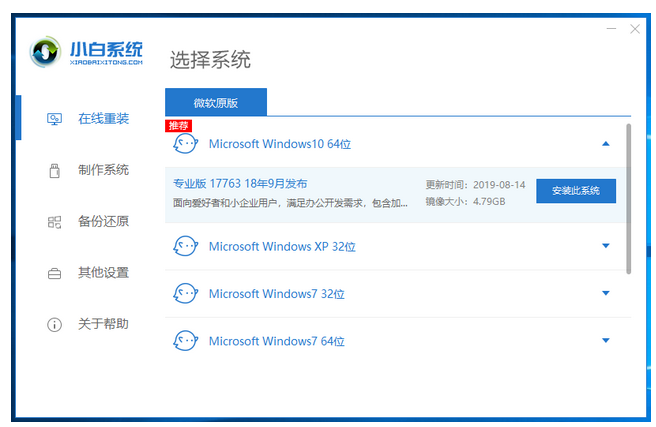Open 制作系统 in the sidebar menu
The image size is (656, 427).
(x=103, y=170)
